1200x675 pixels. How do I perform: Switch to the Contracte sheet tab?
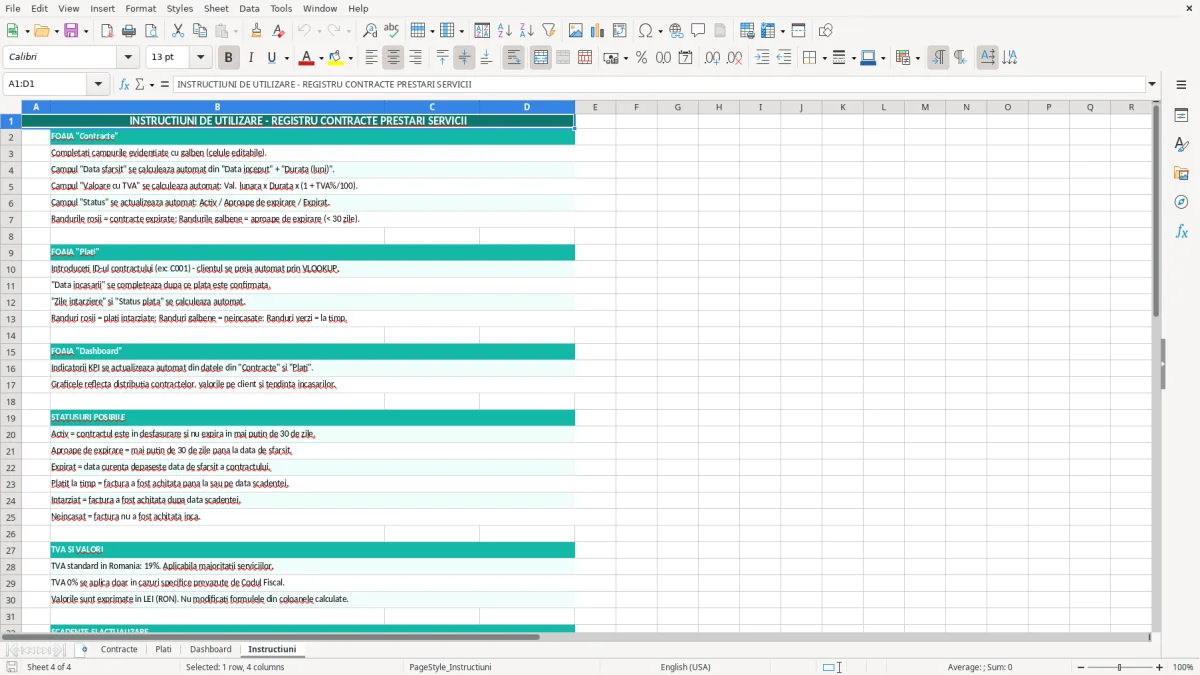point(119,650)
